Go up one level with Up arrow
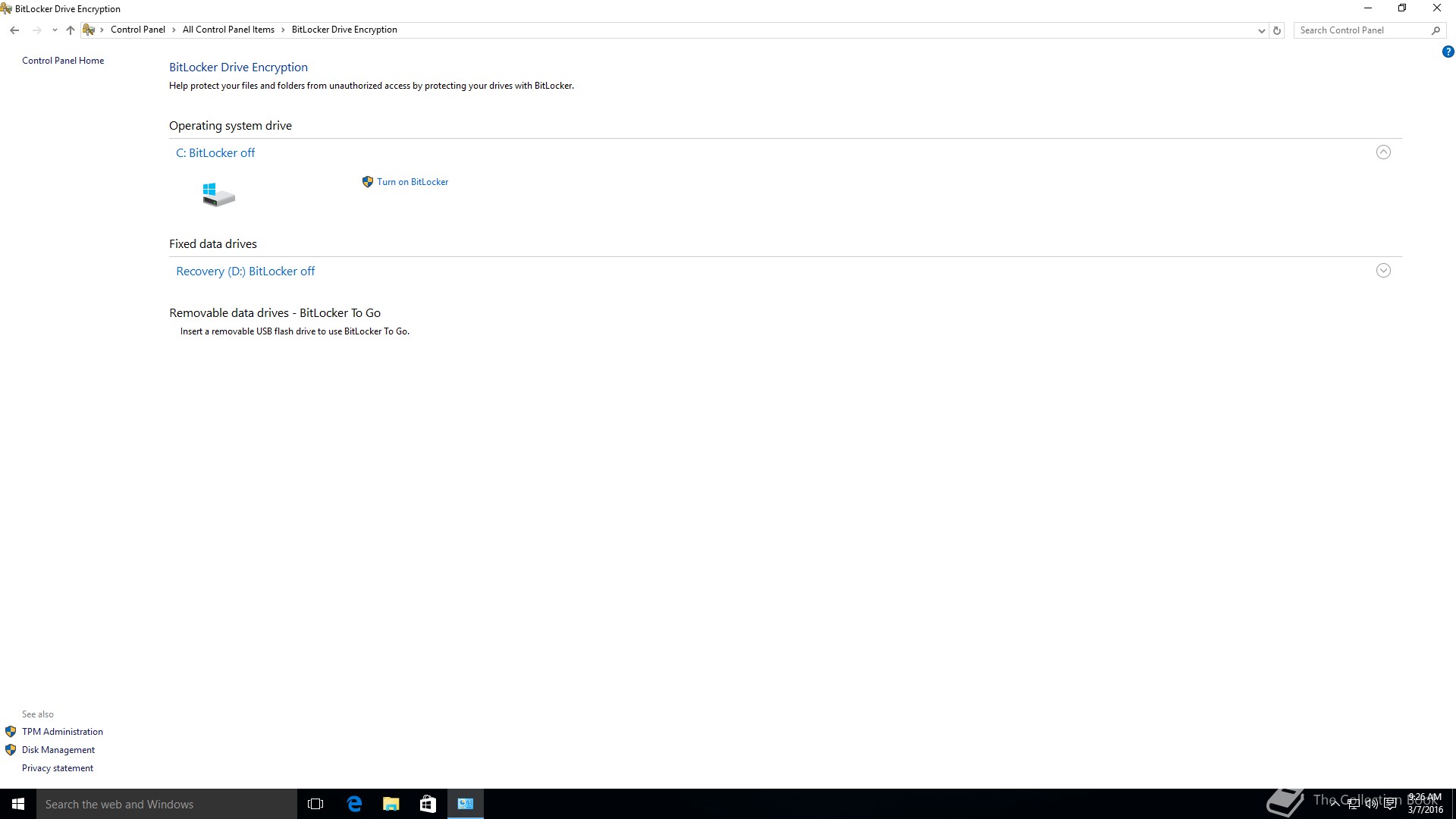This screenshot has height=819, width=1456. coord(71,30)
